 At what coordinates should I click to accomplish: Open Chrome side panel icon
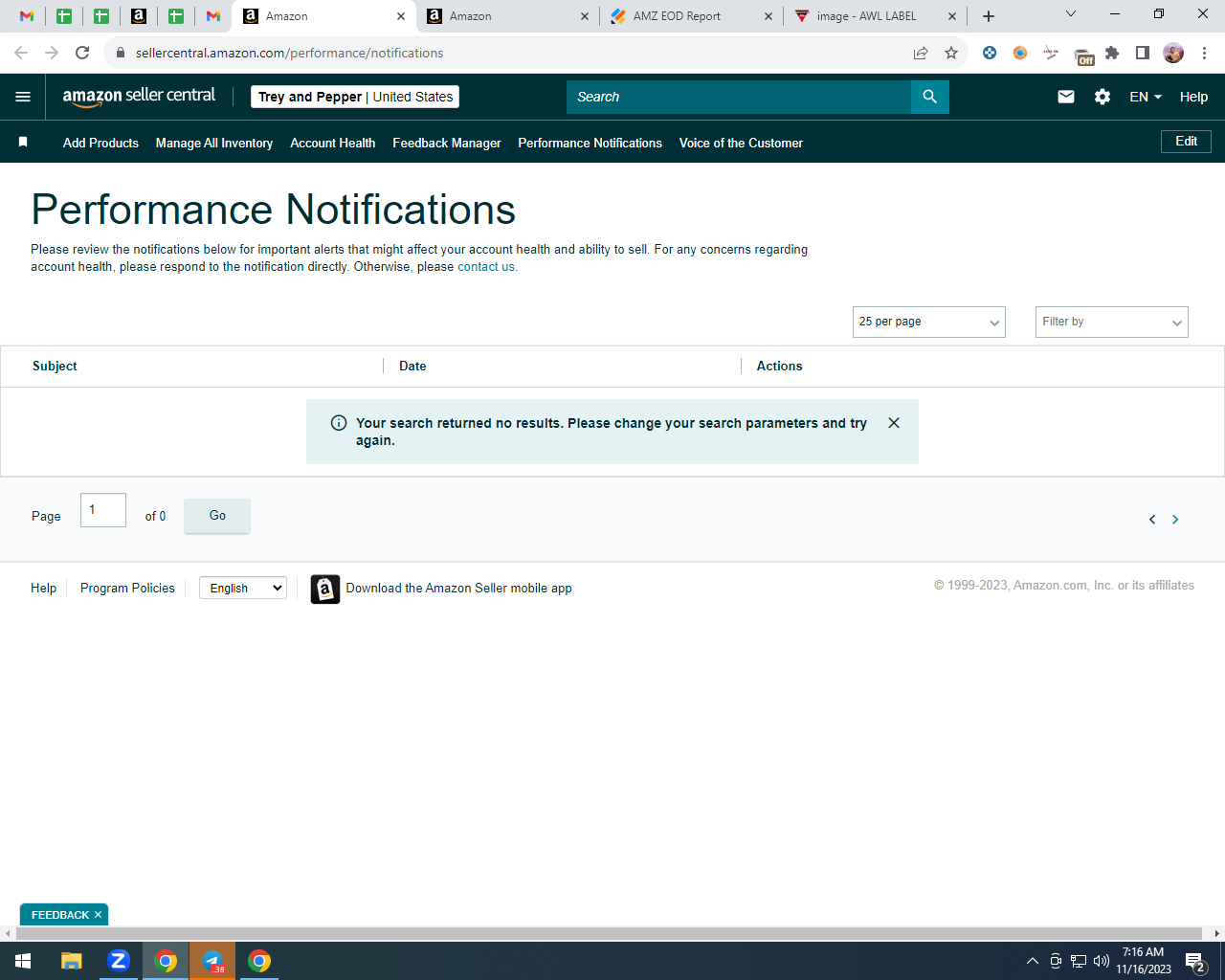click(x=1143, y=53)
